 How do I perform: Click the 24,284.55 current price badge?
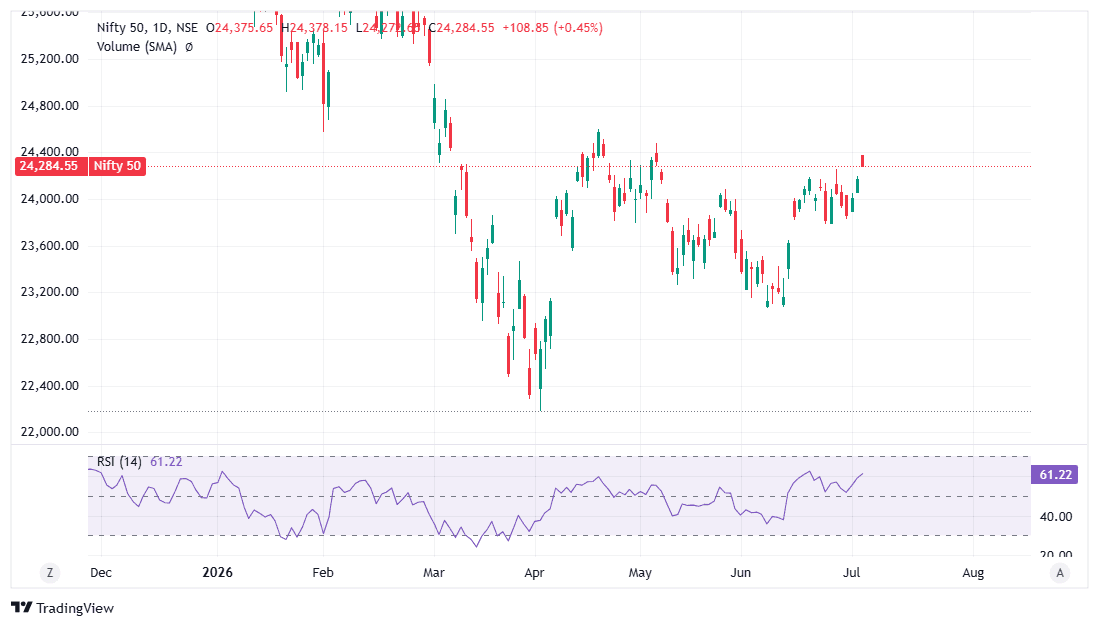49,166
